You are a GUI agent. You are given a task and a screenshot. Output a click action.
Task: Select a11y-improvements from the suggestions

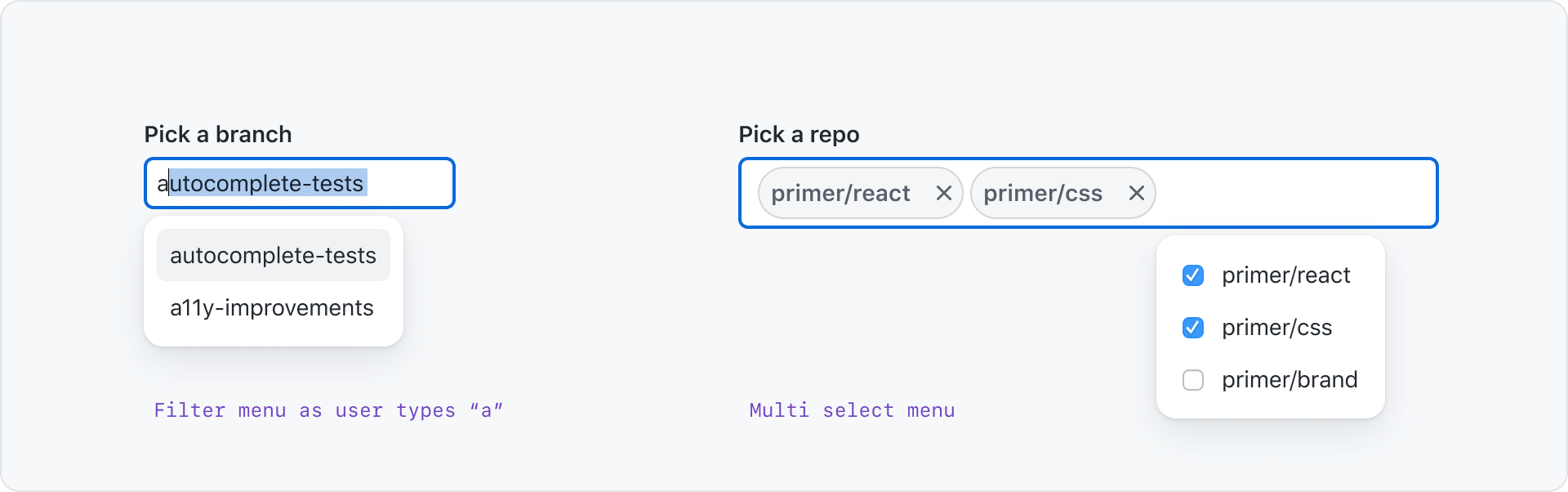coord(271,308)
